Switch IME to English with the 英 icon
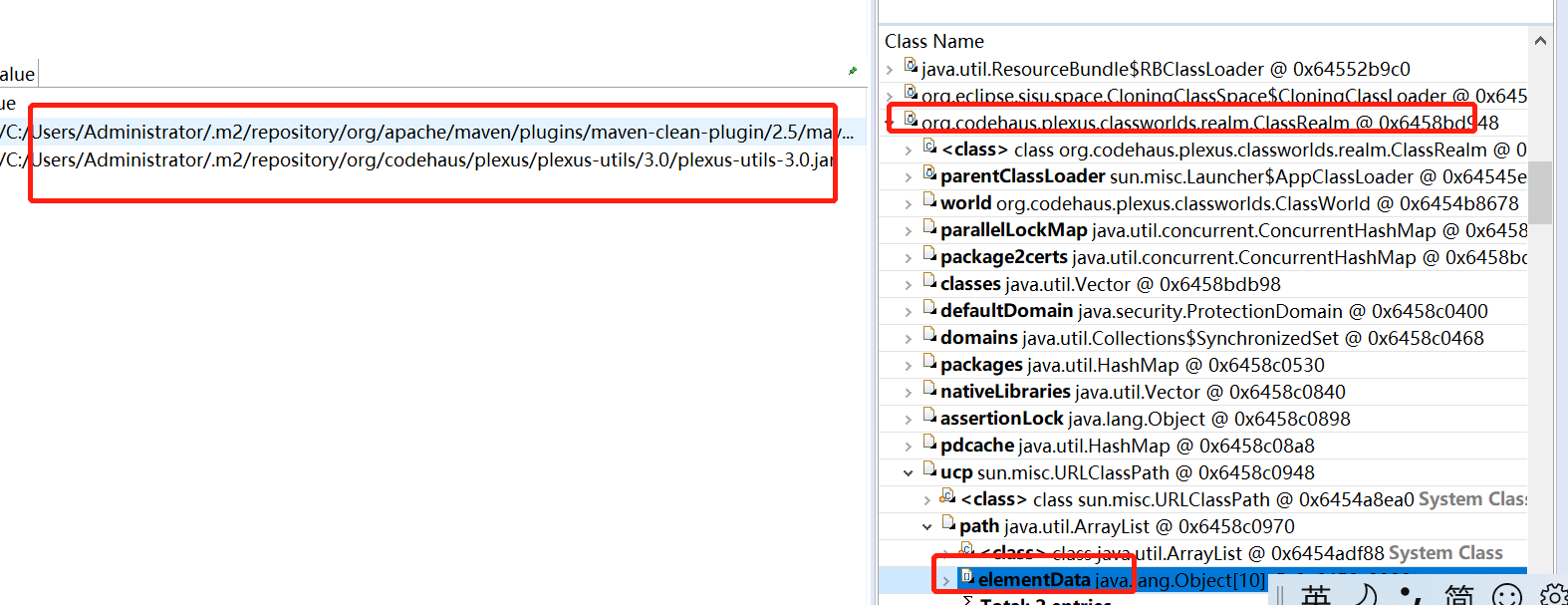The height and width of the screenshot is (605, 1568). [x=1316, y=594]
